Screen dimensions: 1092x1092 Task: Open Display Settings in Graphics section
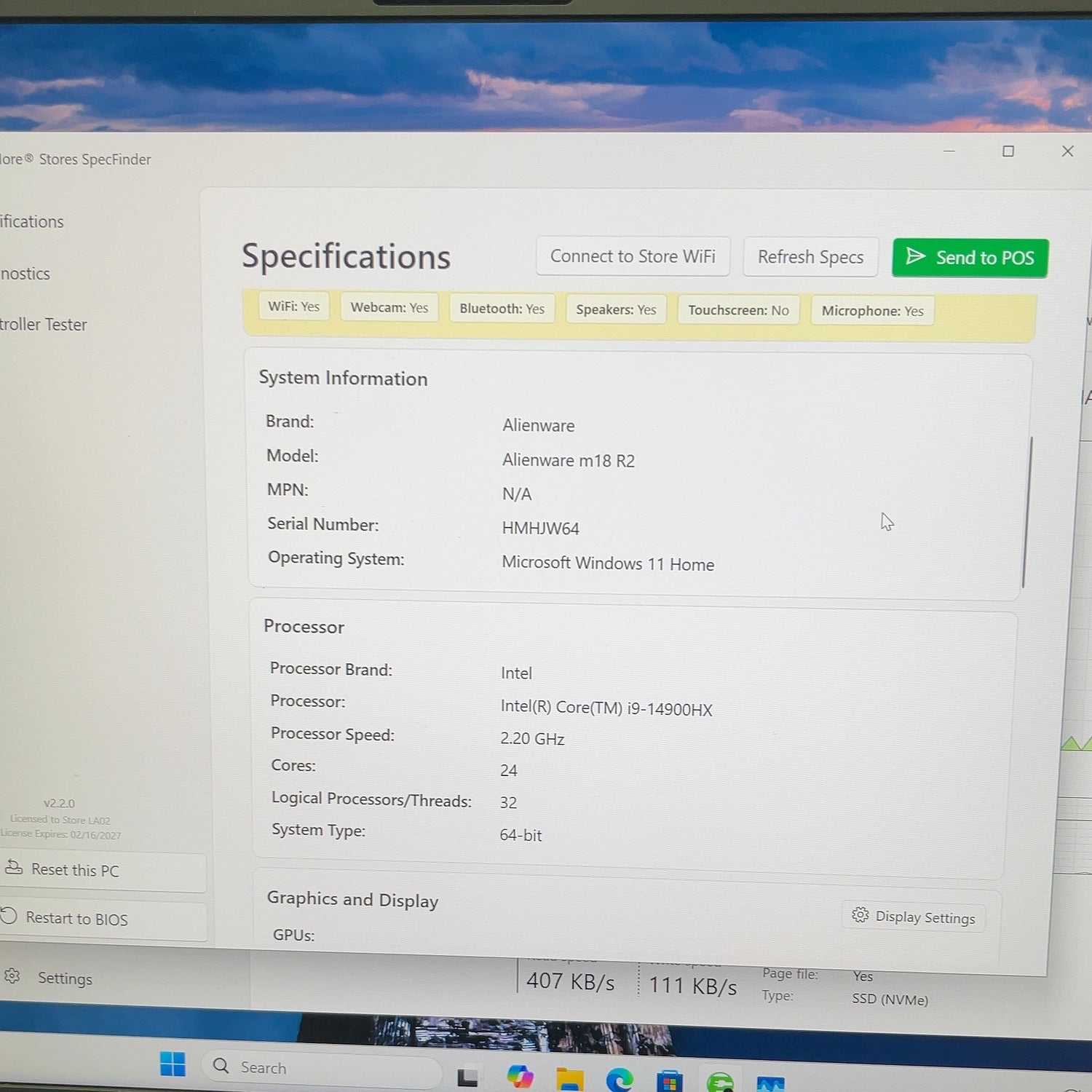tap(914, 917)
